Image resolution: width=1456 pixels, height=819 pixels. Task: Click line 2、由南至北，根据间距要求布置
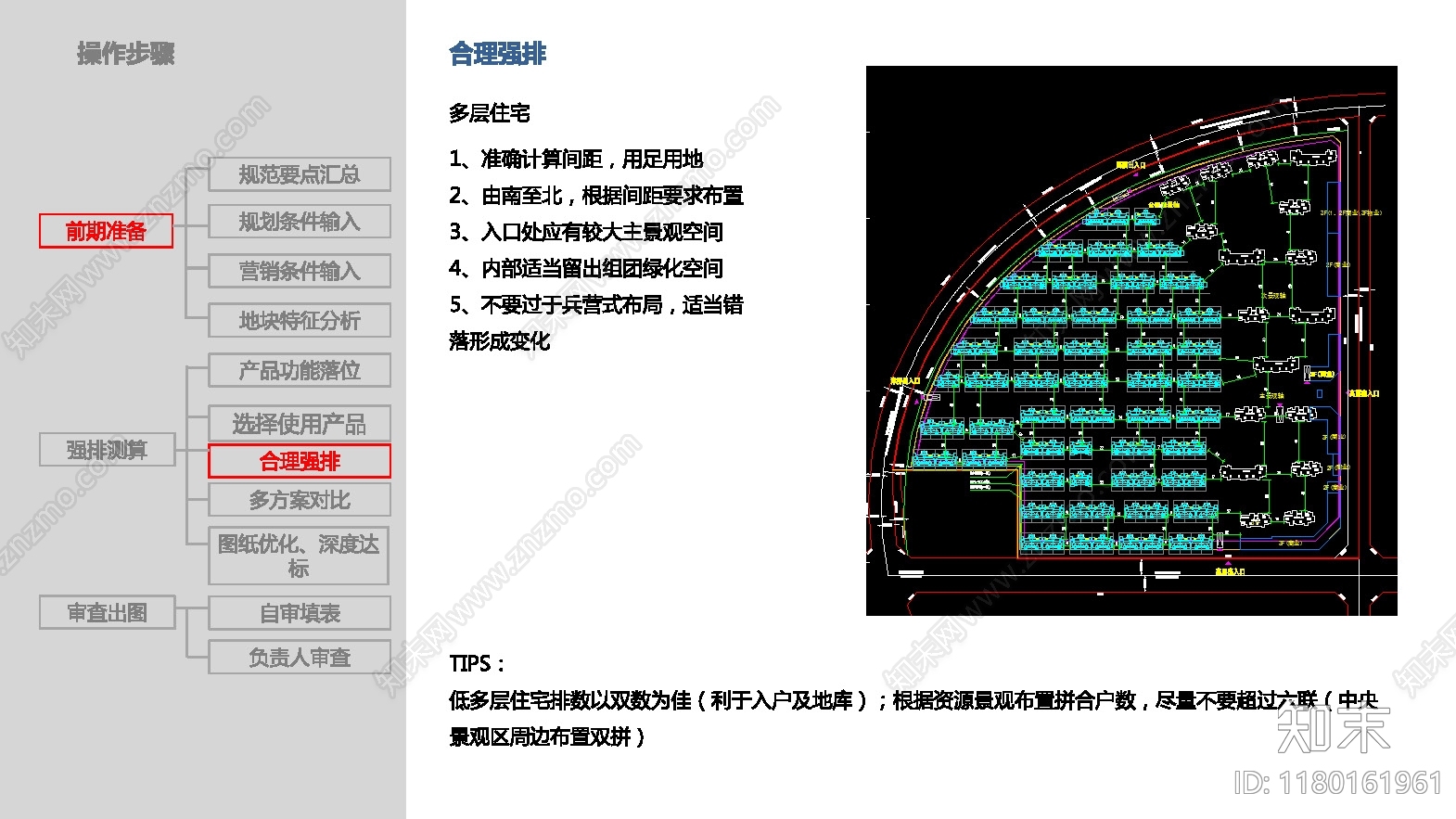click(596, 196)
